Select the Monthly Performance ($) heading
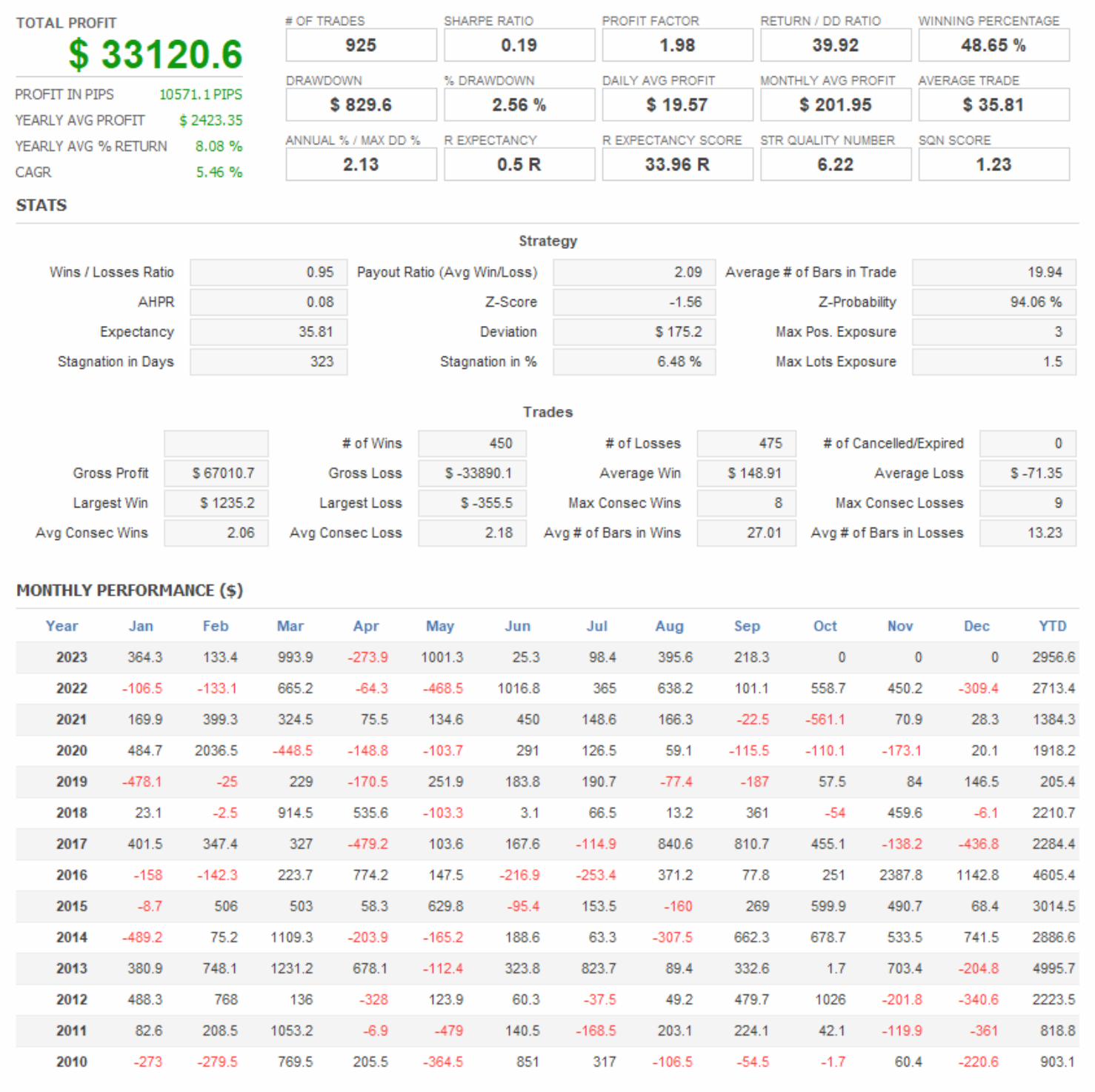 tap(130, 590)
